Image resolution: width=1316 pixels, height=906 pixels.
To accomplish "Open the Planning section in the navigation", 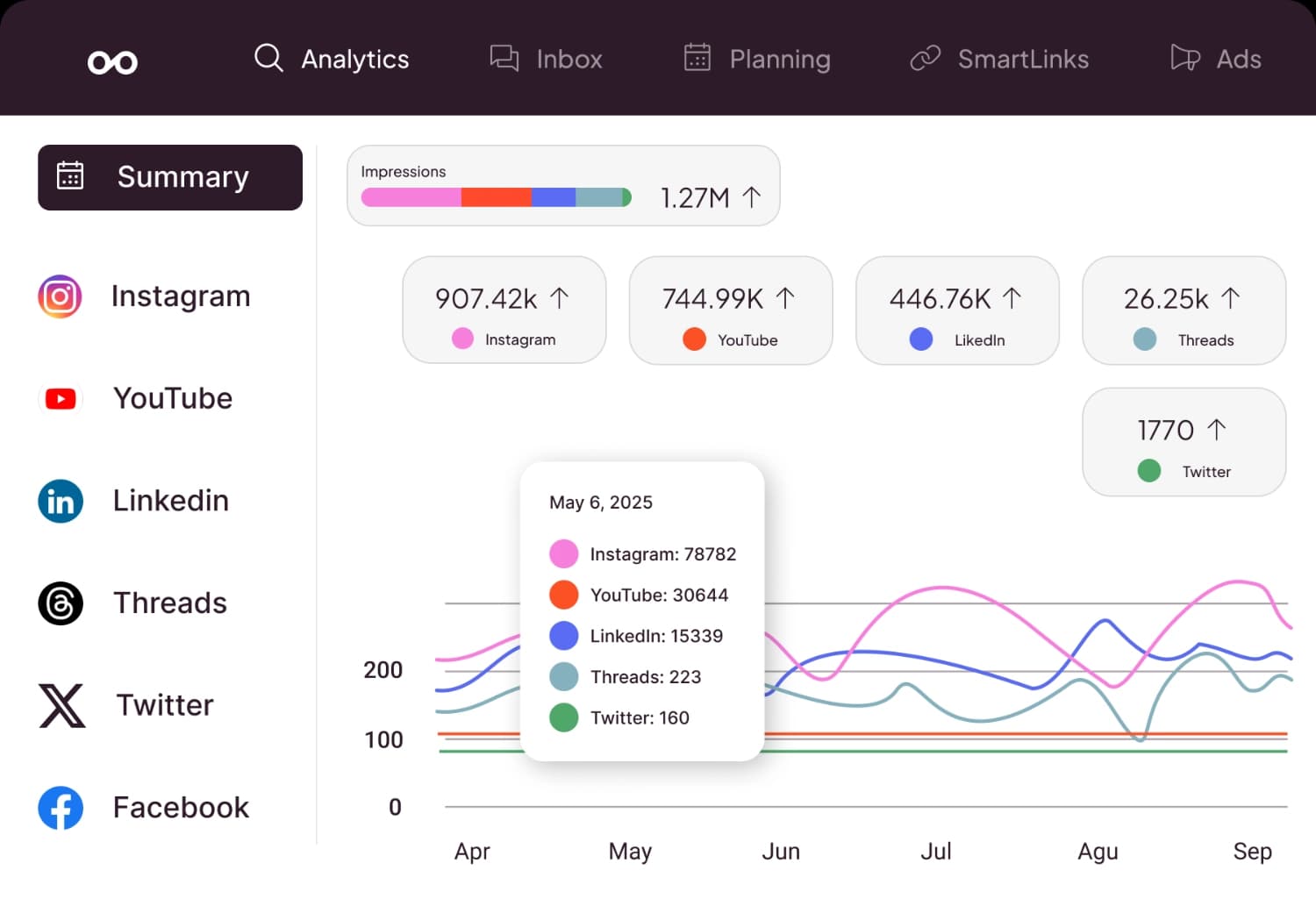I will [756, 59].
